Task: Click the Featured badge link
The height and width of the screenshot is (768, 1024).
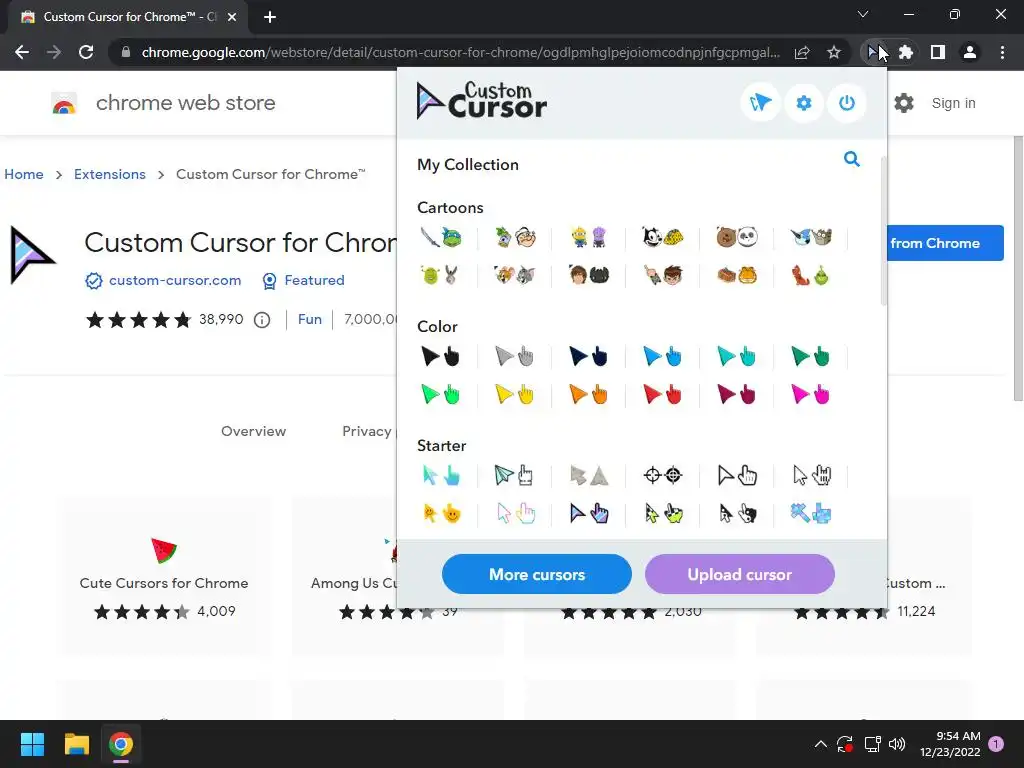Action: [314, 280]
